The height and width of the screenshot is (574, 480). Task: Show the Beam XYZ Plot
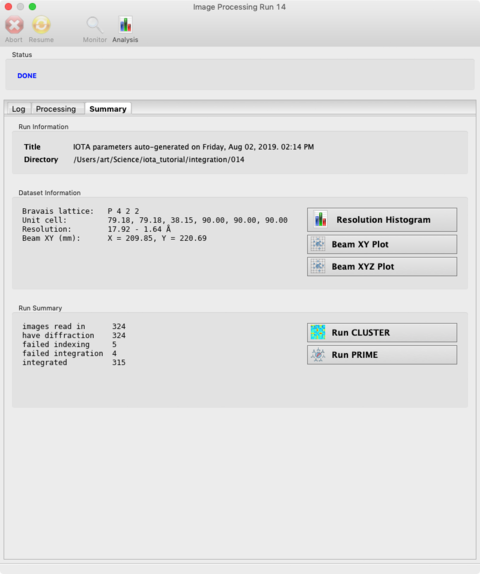coord(382,266)
